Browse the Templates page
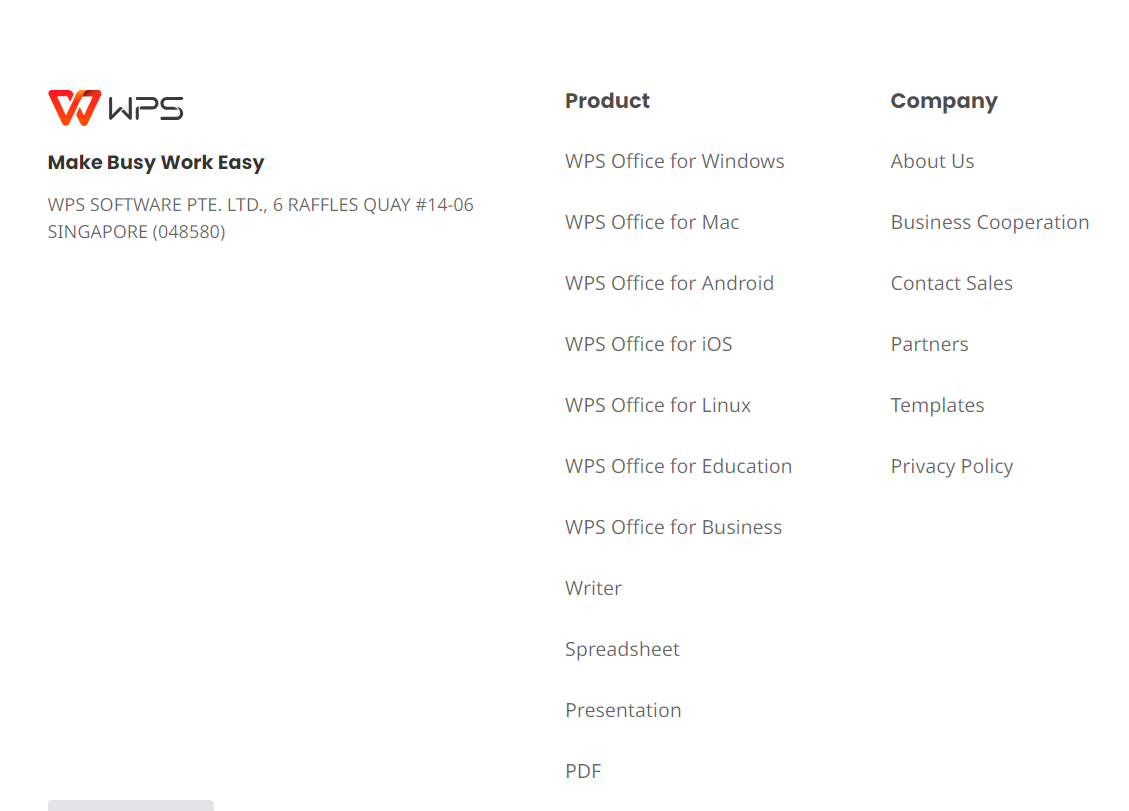 937,405
